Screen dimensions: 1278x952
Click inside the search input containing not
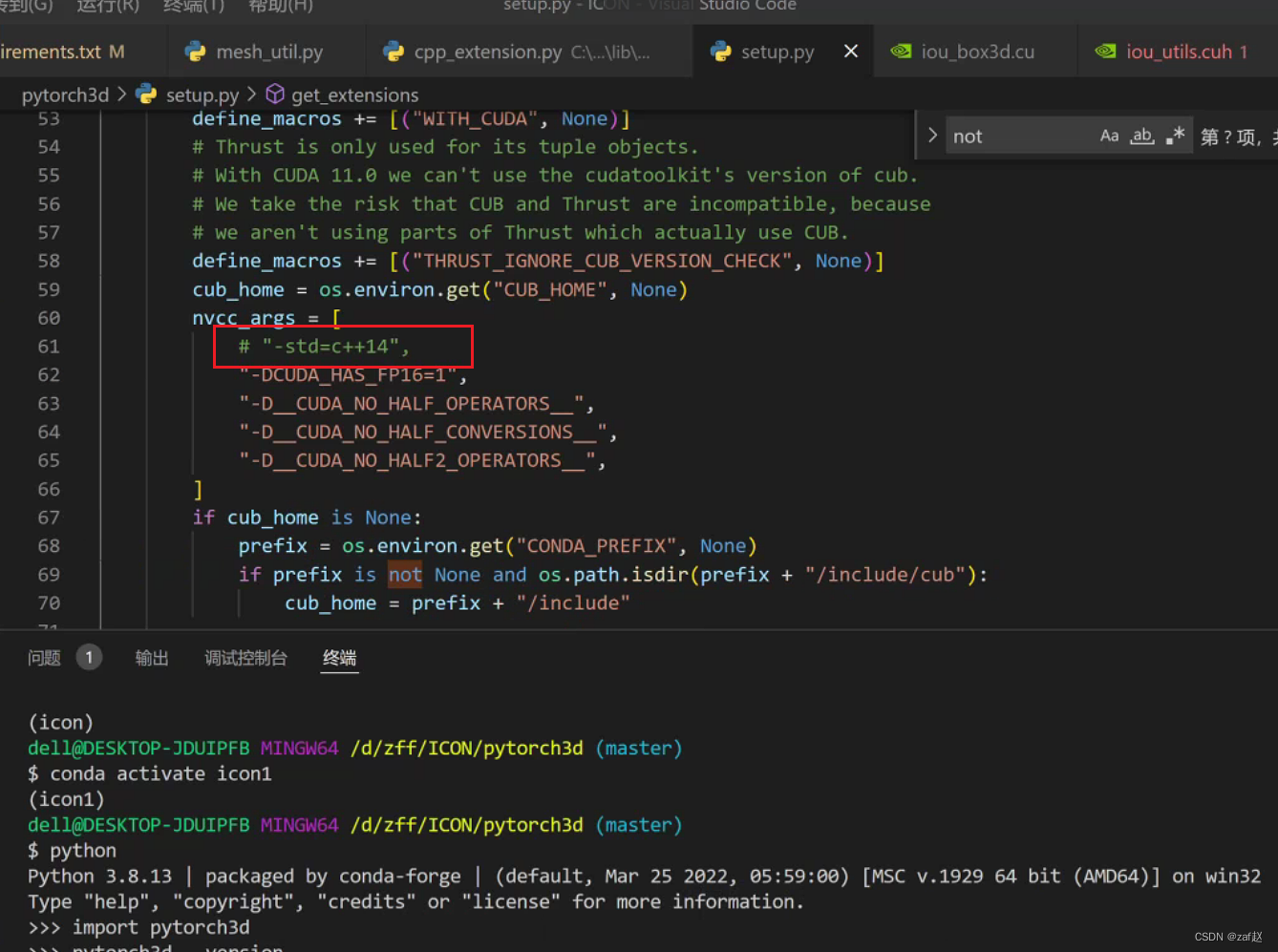click(1012, 135)
